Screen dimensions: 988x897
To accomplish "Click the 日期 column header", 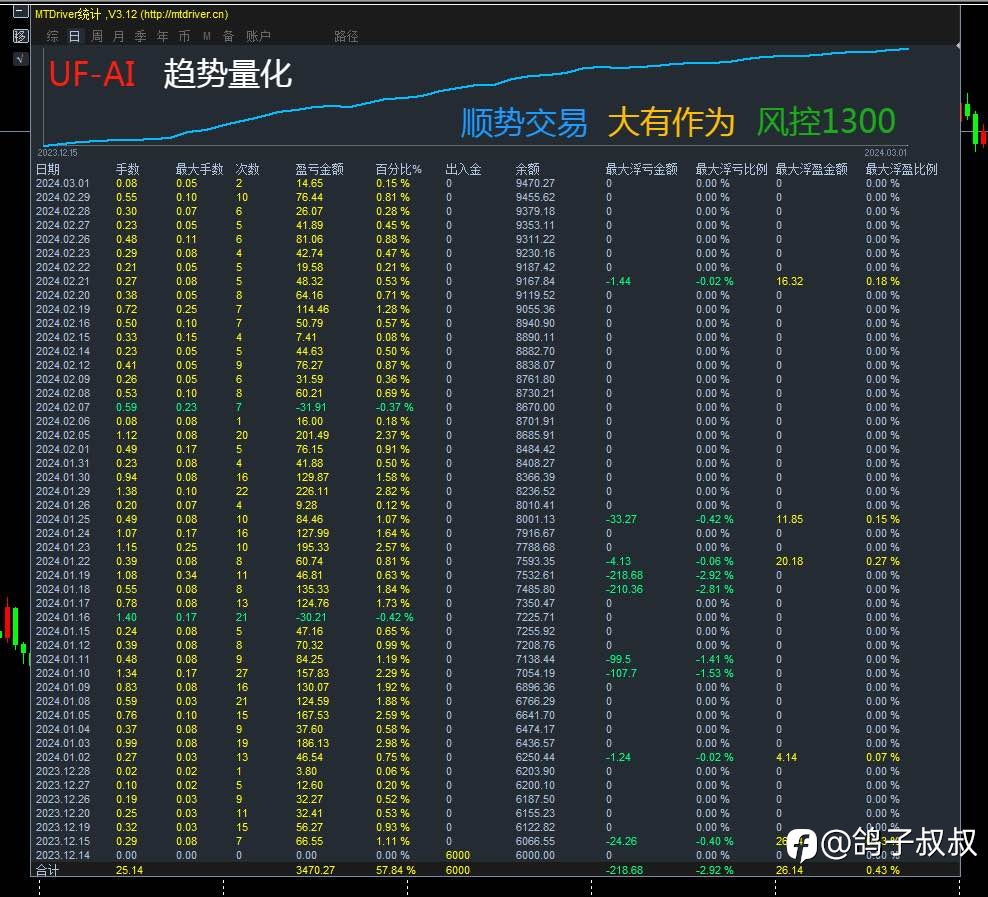I will 48,169.
